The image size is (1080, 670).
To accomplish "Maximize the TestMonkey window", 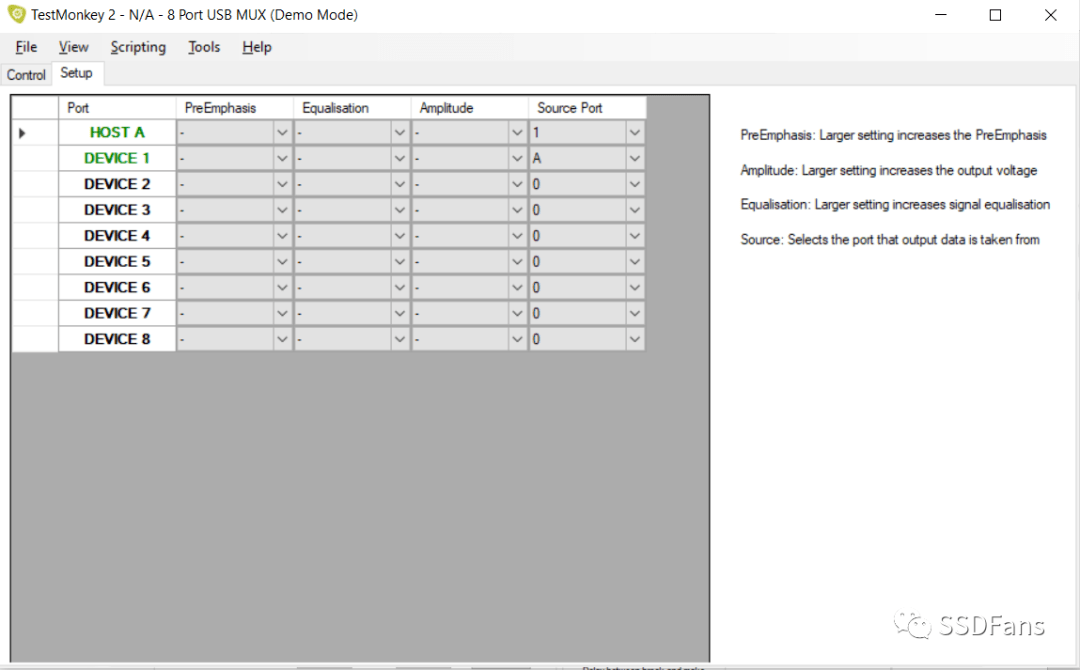I will 995,14.
